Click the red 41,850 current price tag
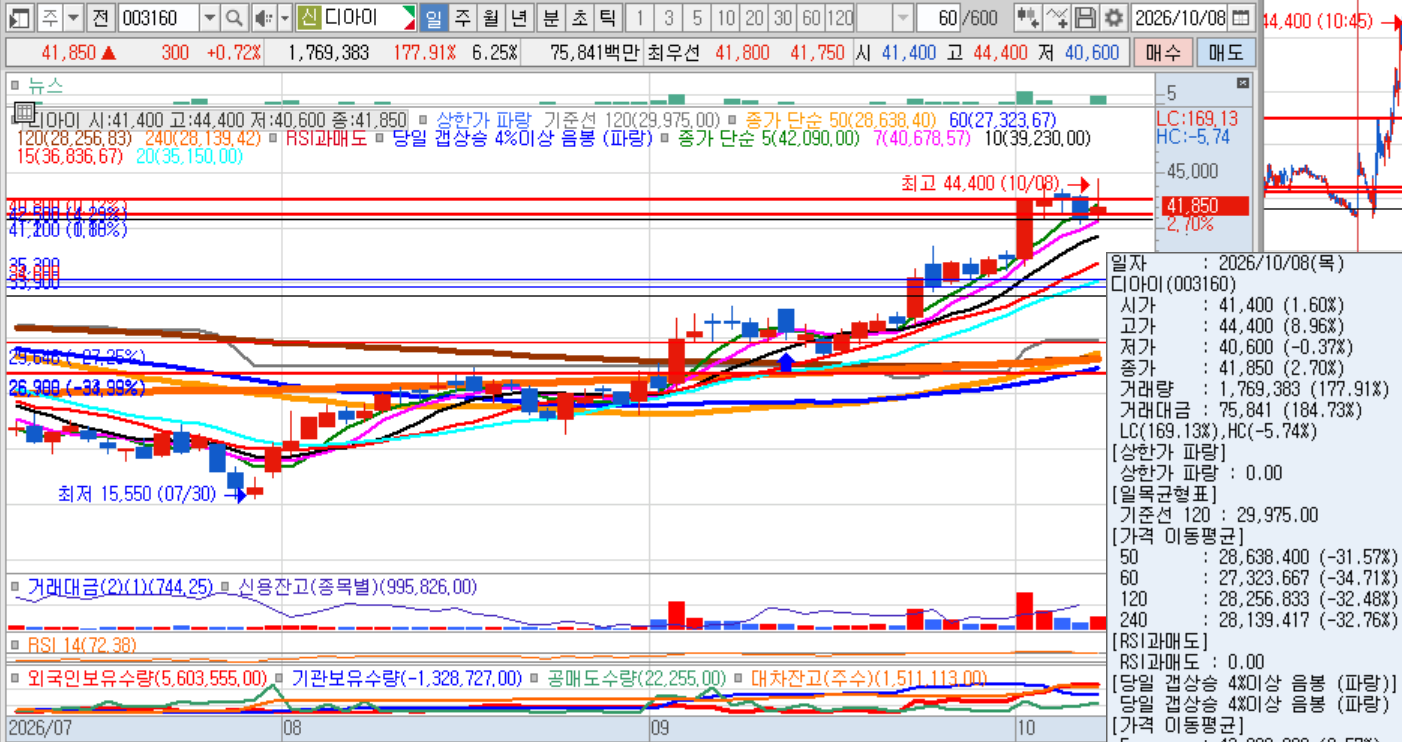 coord(1203,206)
